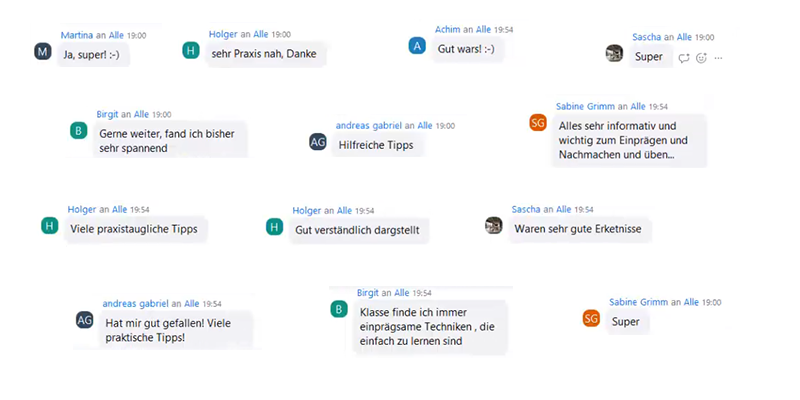Open the three-dot more options menu
This screenshot has height=400, width=800.
tap(718, 58)
